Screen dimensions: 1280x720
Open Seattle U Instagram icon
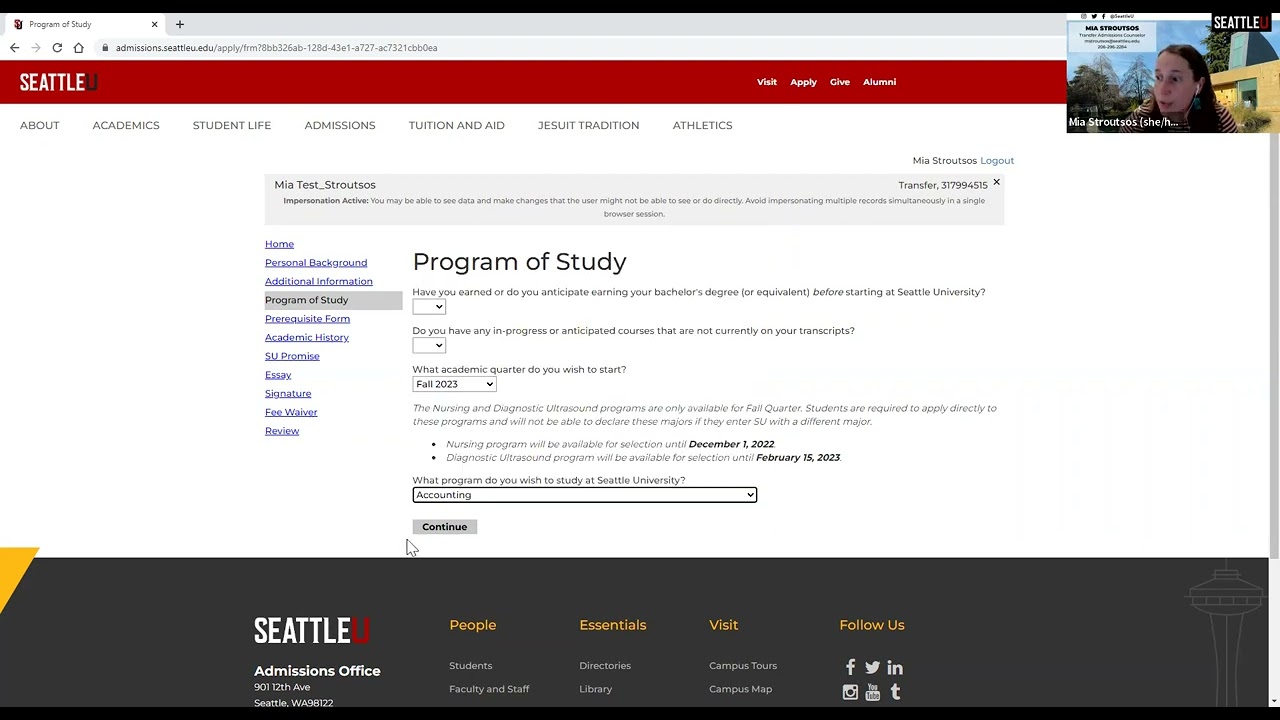pyautogui.click(x=850, y=691)
